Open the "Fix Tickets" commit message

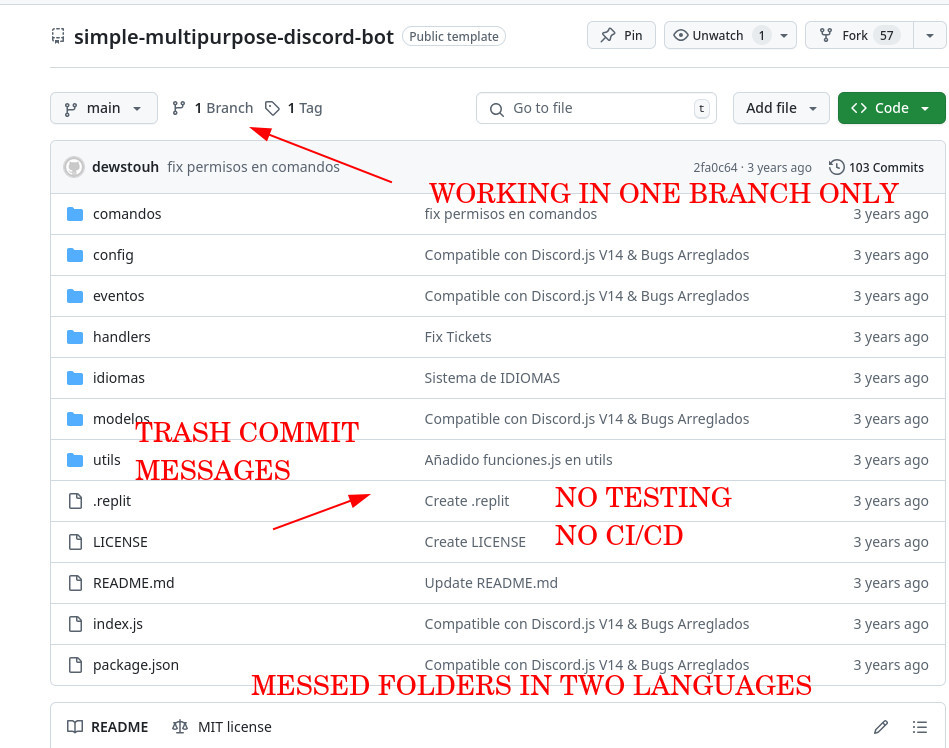click(x=458, y=337)
